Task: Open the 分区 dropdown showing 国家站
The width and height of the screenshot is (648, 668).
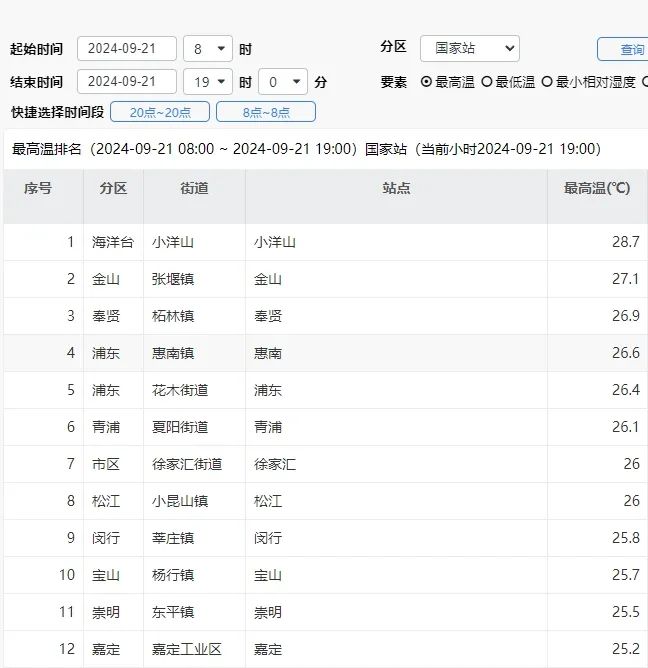Action: [x=469, y=48]
